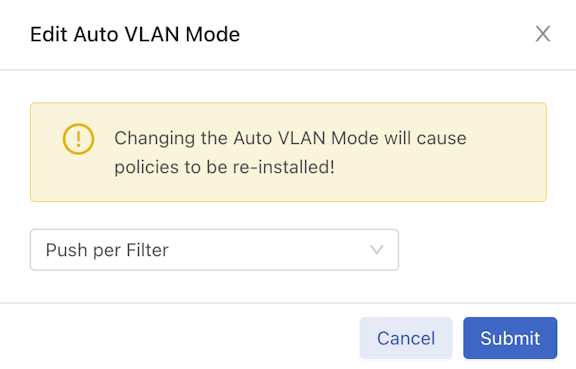Select the 'Push per Filter' text in combo box
Viewport: 576px width, 369px height.
coord(107,250)
